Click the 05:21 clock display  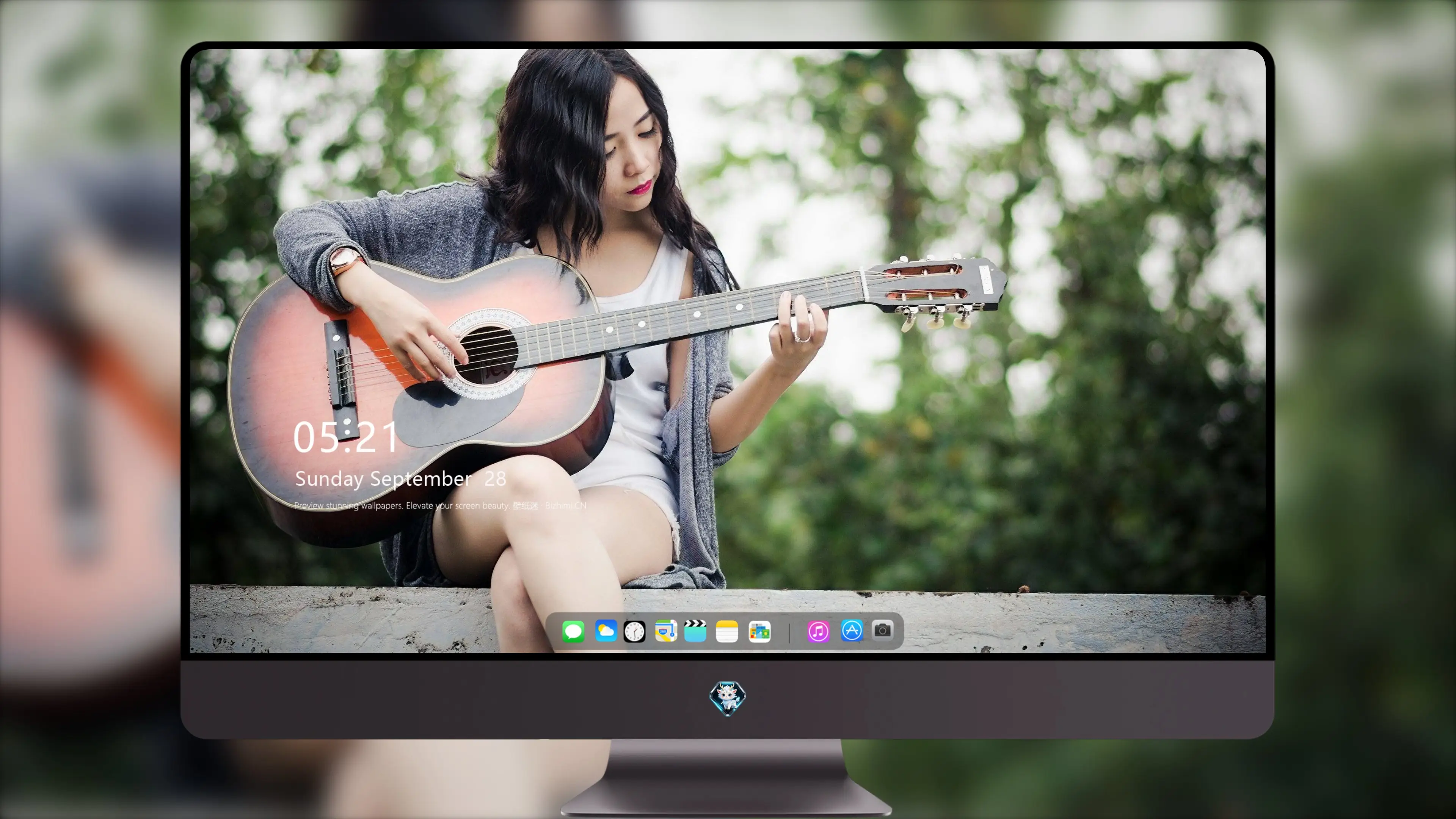point(345,437)
